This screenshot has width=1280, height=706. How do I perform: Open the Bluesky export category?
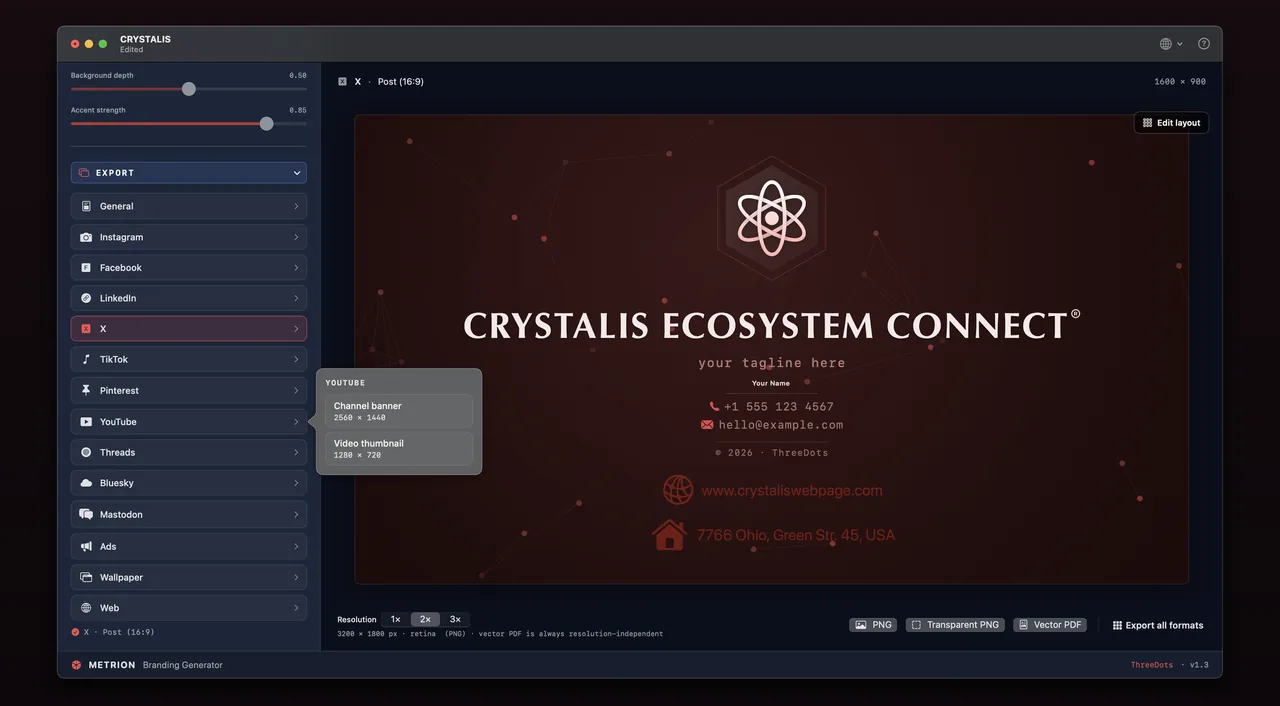point(189,483)
